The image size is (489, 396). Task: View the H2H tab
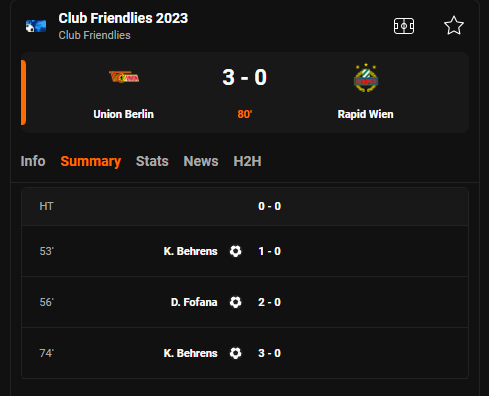247,161
